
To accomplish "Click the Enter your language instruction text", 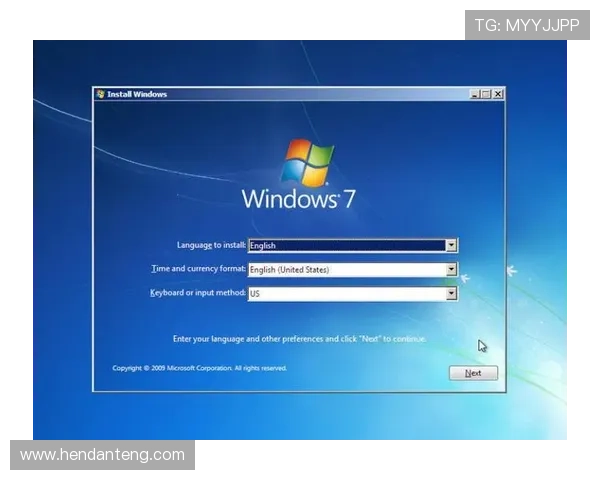I will 299,339.
